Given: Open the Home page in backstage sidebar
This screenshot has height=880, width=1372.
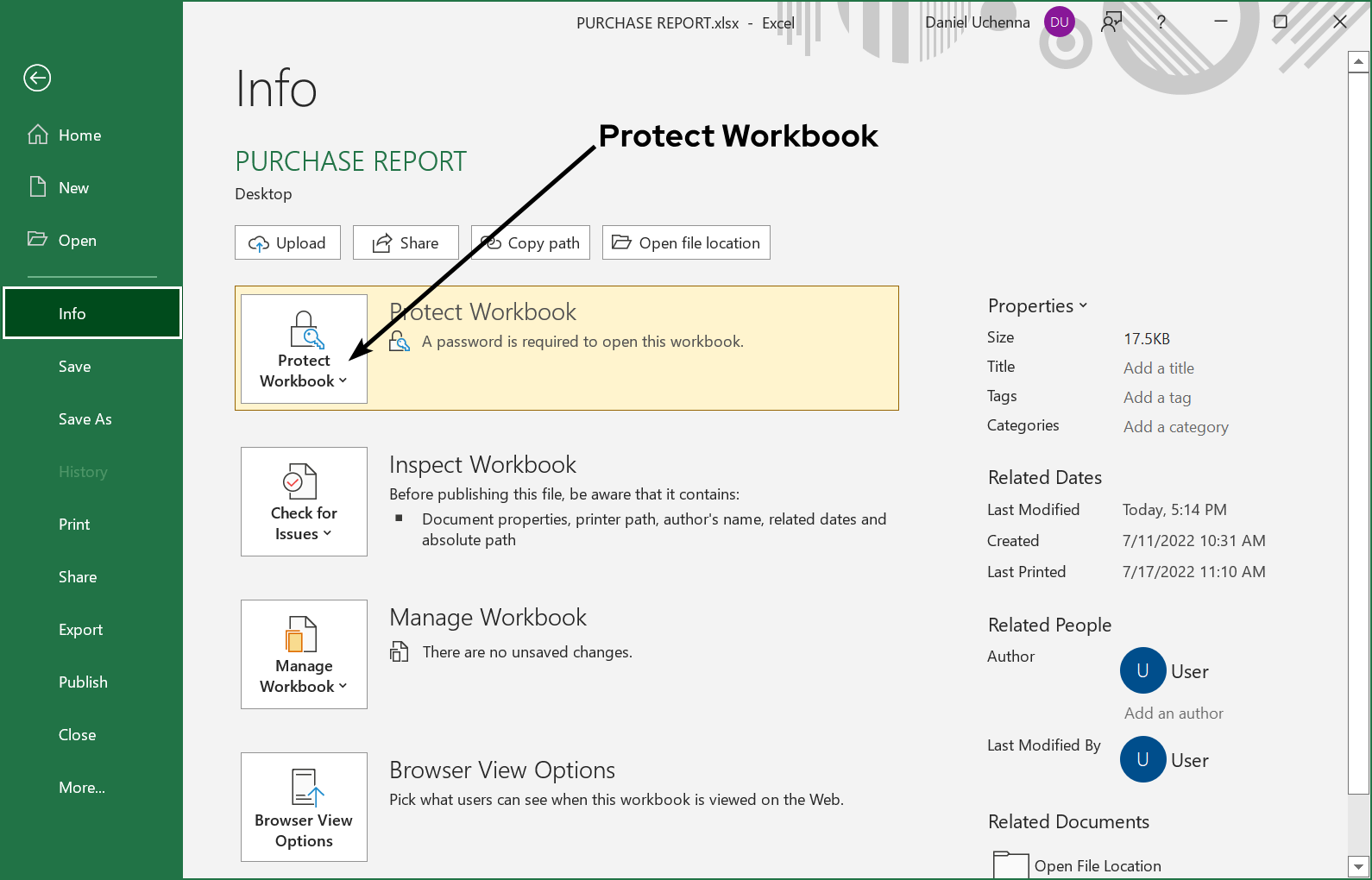Looking at the screenshot, I should (91, 135).
